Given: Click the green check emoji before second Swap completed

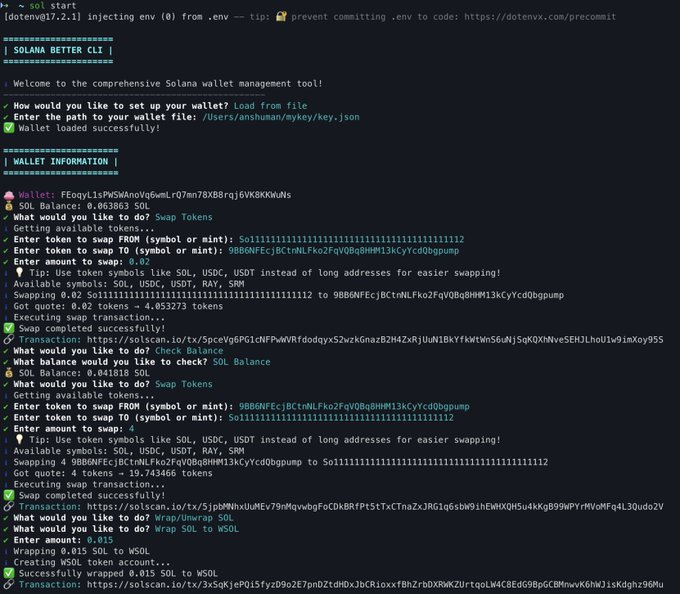Looking at the screenshot, I should [9, 495].
